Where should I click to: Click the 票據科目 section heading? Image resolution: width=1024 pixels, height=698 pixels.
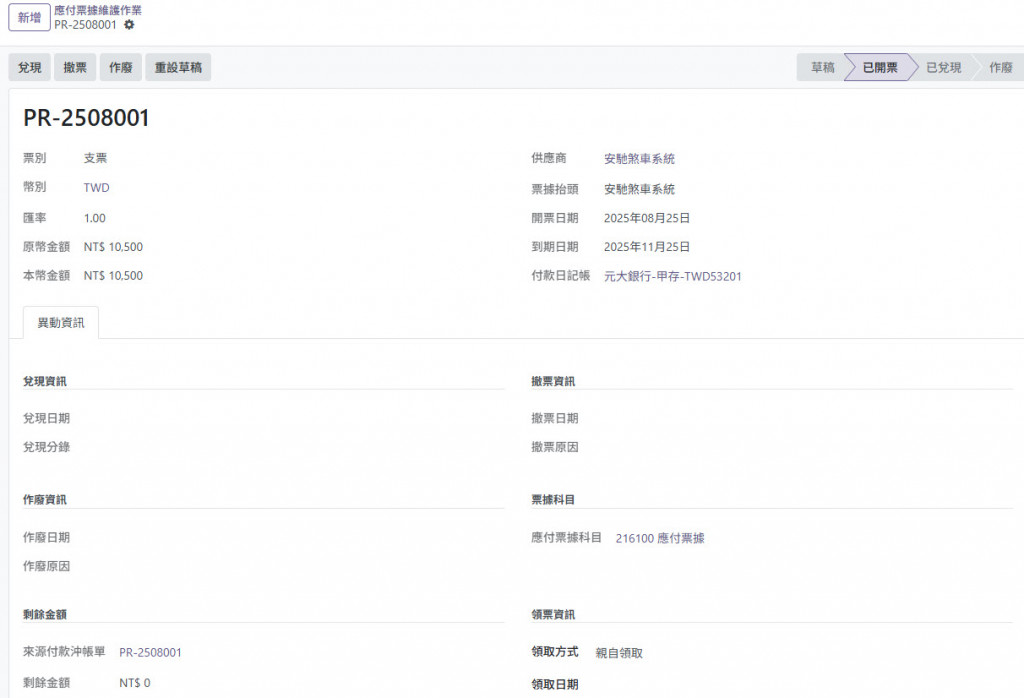point(553,500)
